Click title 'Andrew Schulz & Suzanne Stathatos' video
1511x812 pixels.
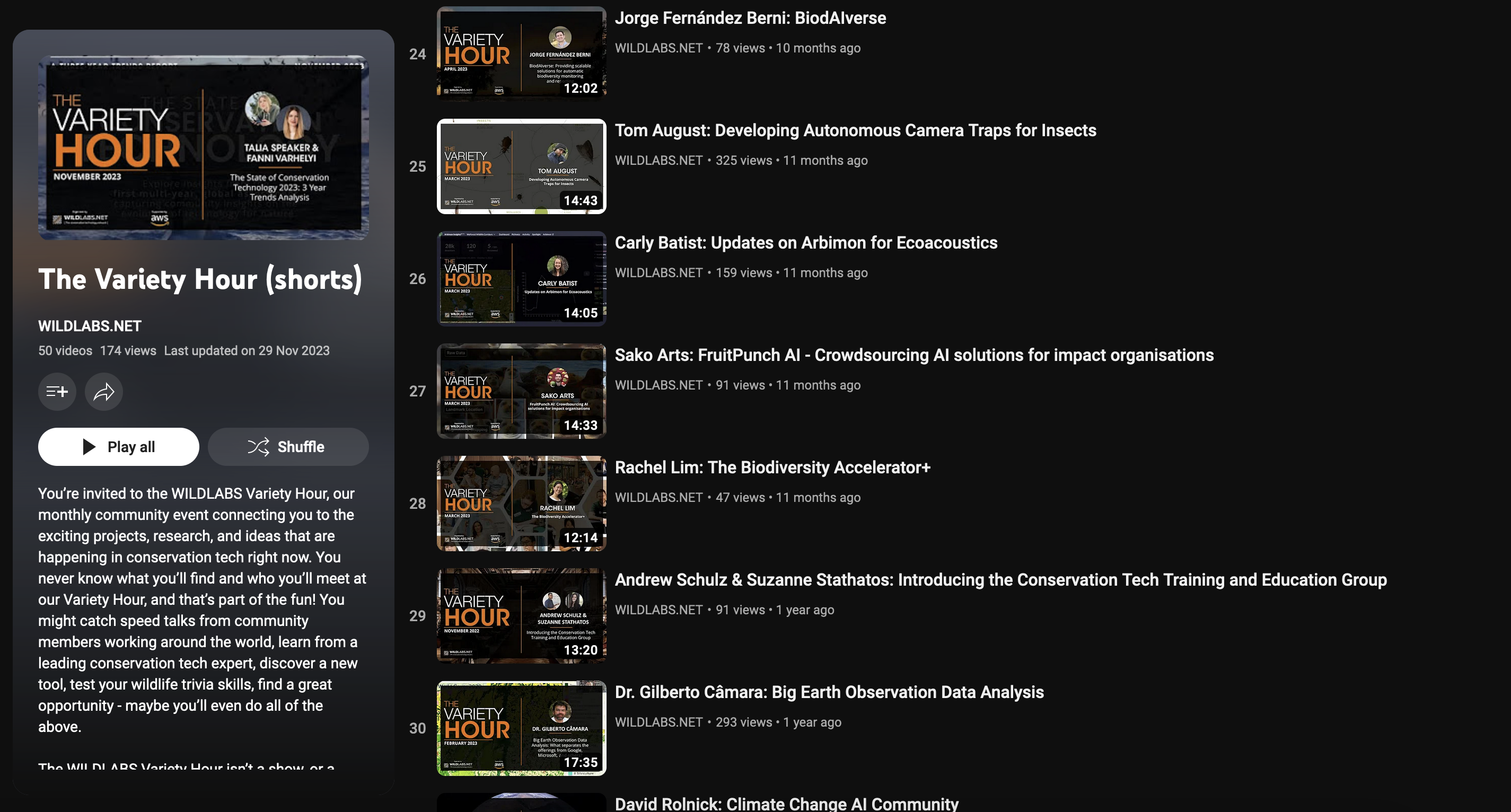(x=1000, y=580)
